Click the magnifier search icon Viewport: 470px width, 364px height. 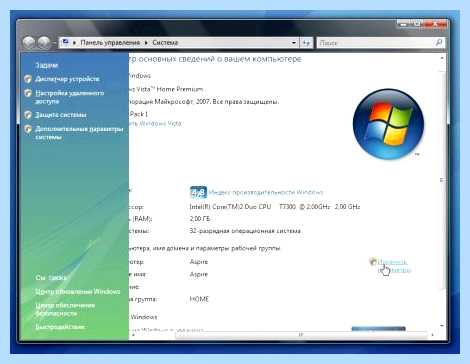439,42
